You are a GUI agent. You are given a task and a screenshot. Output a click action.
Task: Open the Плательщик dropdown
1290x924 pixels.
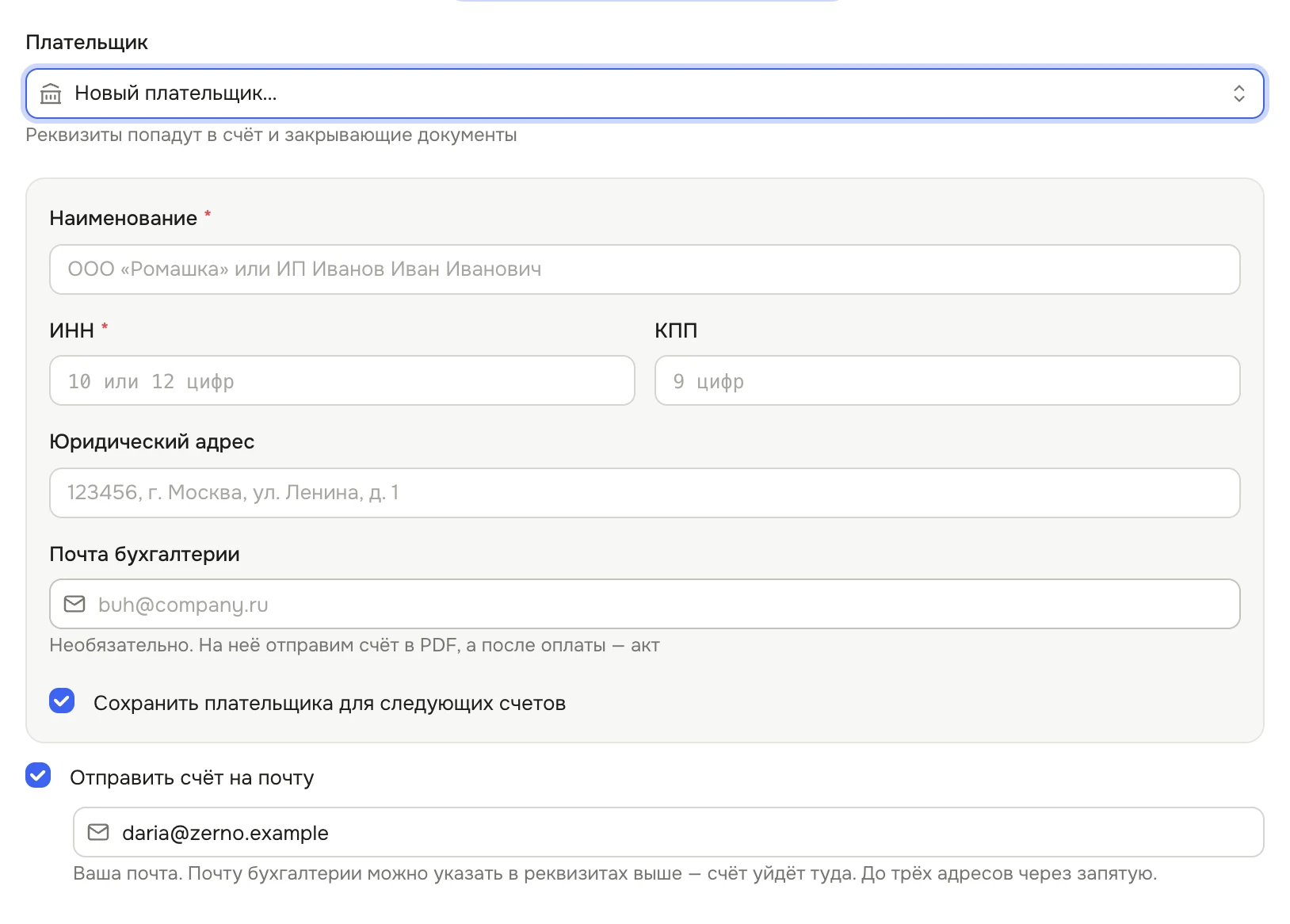click(x=644, y=94)
